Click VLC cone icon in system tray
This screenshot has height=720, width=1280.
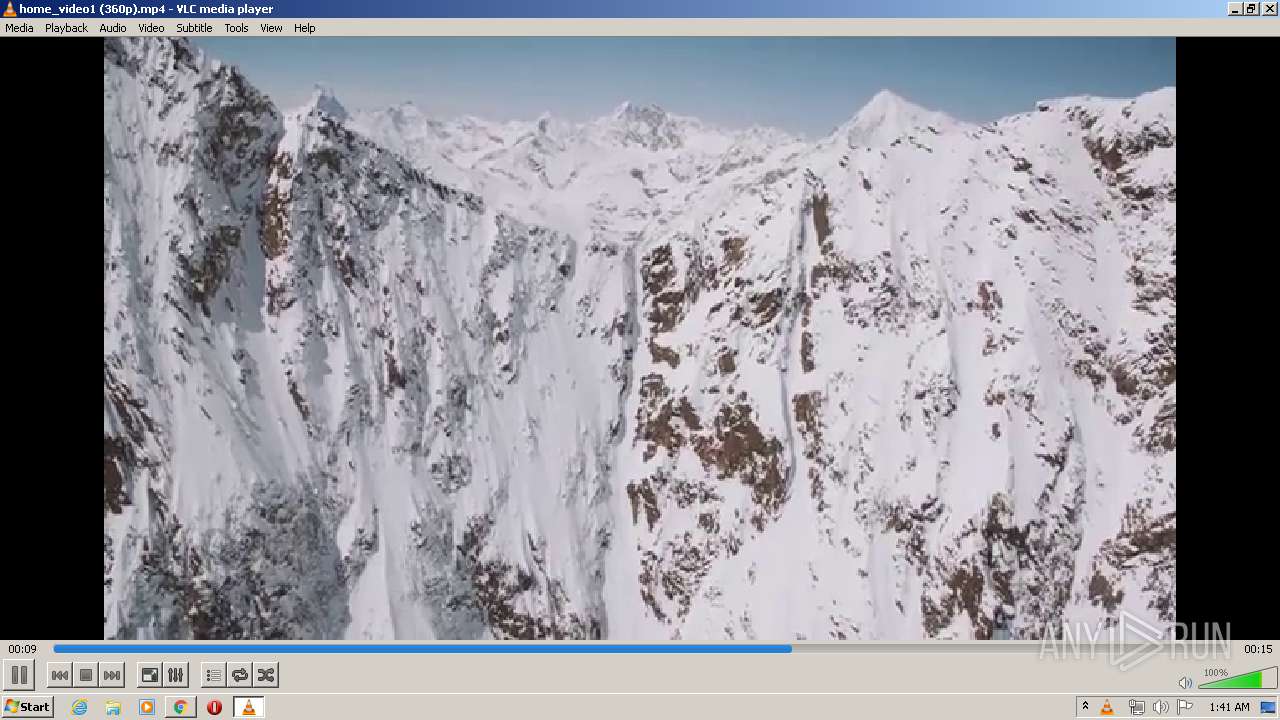[x=1107, y=707]
